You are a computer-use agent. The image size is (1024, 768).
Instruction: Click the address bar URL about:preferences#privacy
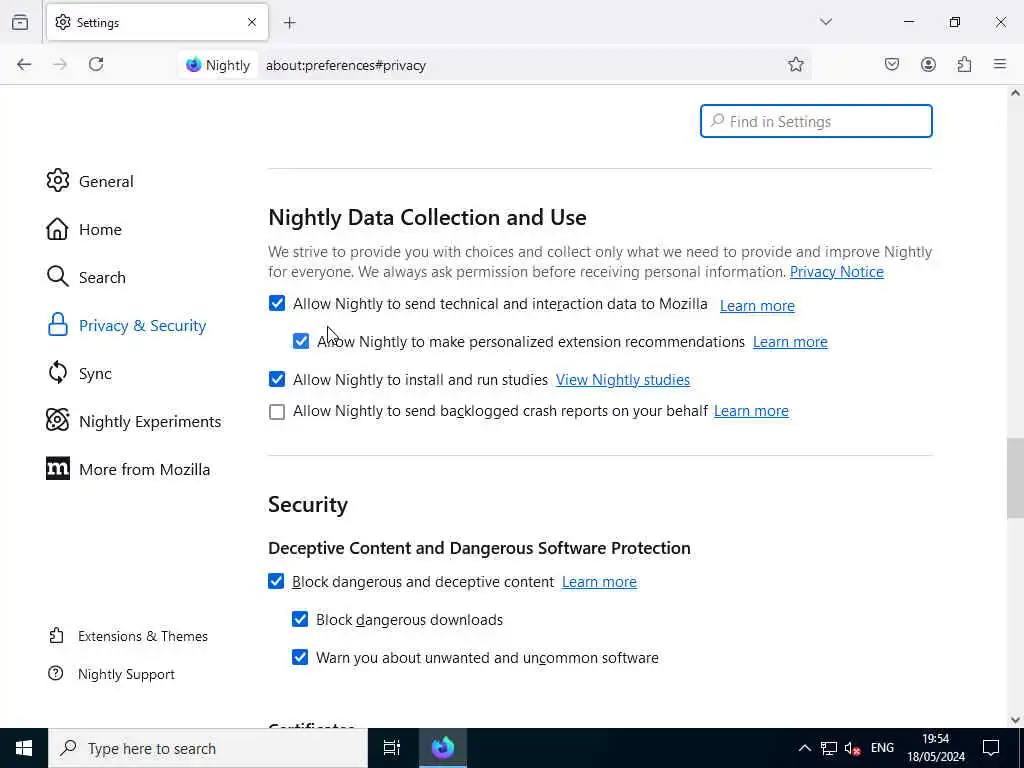[x=346, y=65]
